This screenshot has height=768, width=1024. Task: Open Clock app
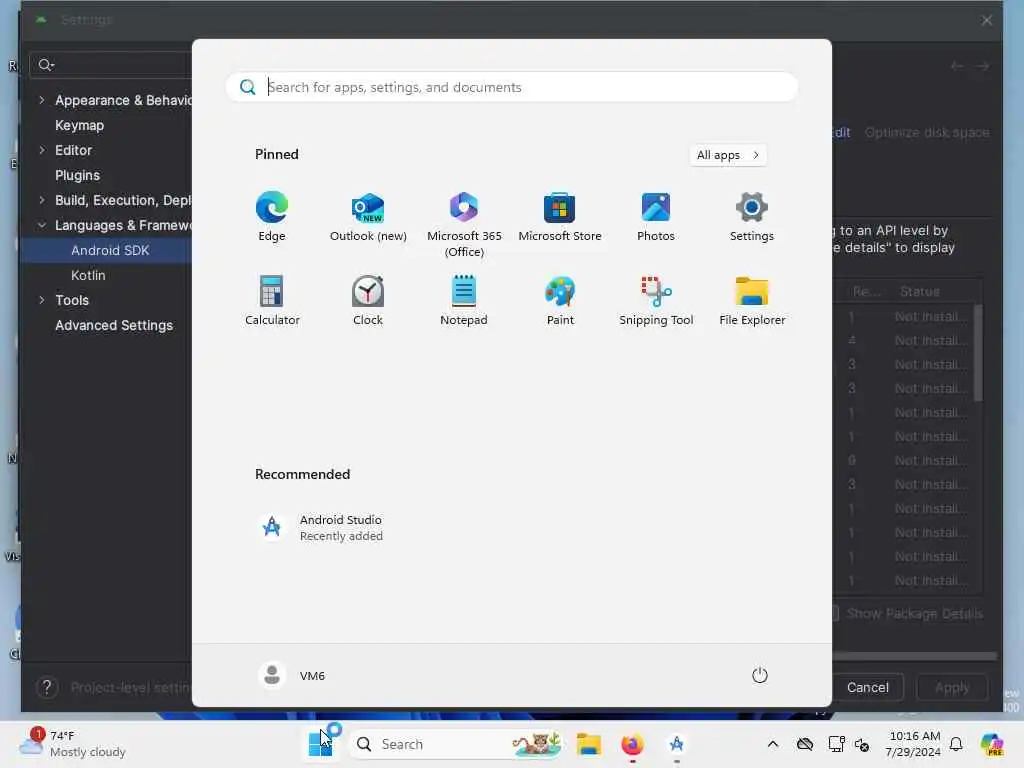pos(368,300)
